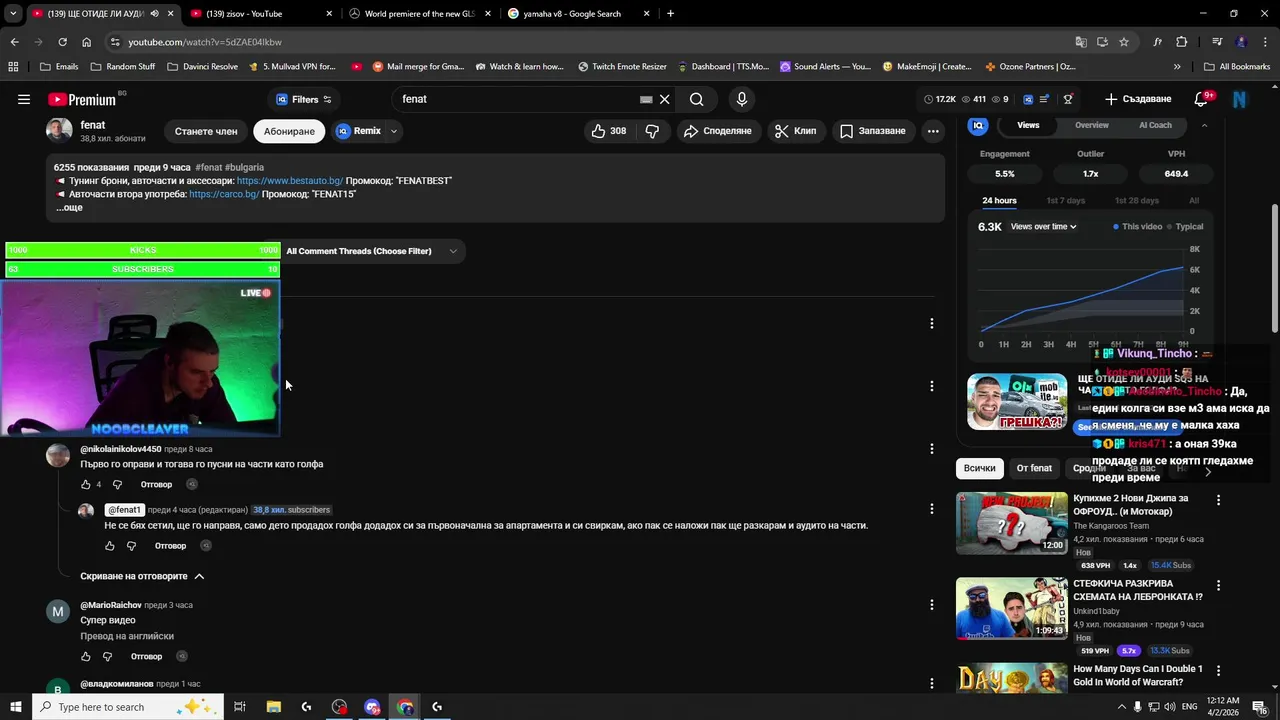Viewport: 1280px width, 720px height.
Task: Open browser extensions puzzle icon
Action: pos(1181,42)
